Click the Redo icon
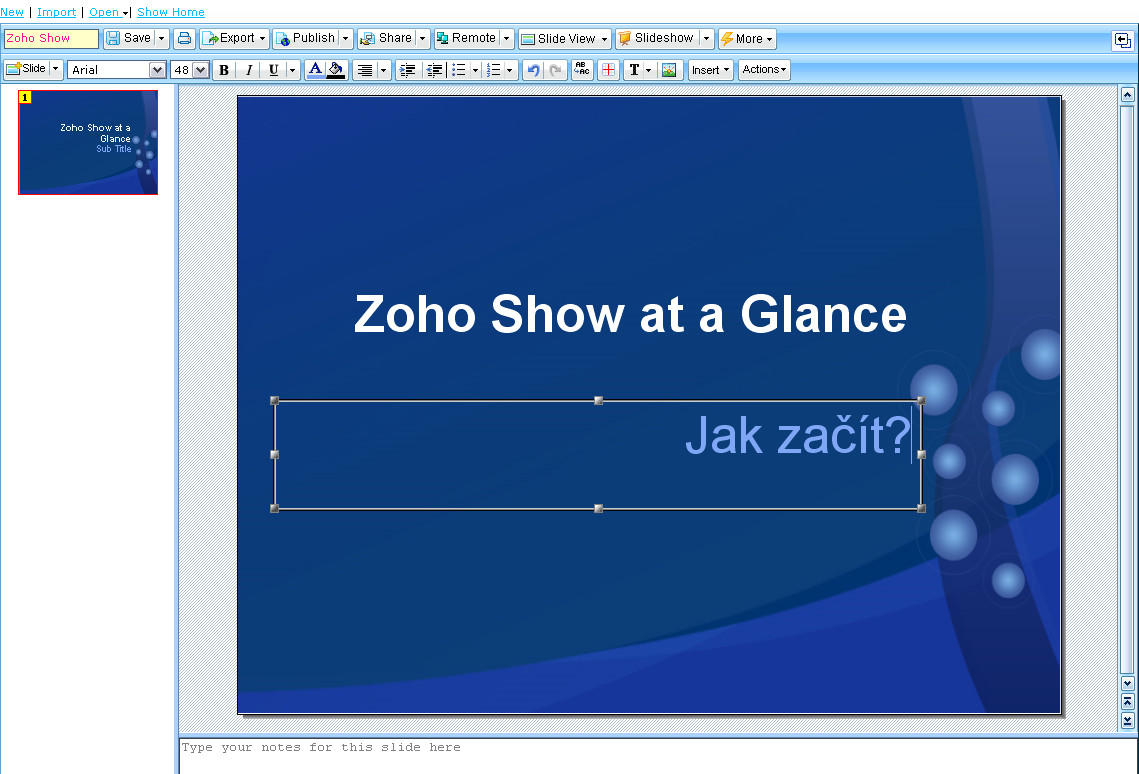 click(556, 70)
